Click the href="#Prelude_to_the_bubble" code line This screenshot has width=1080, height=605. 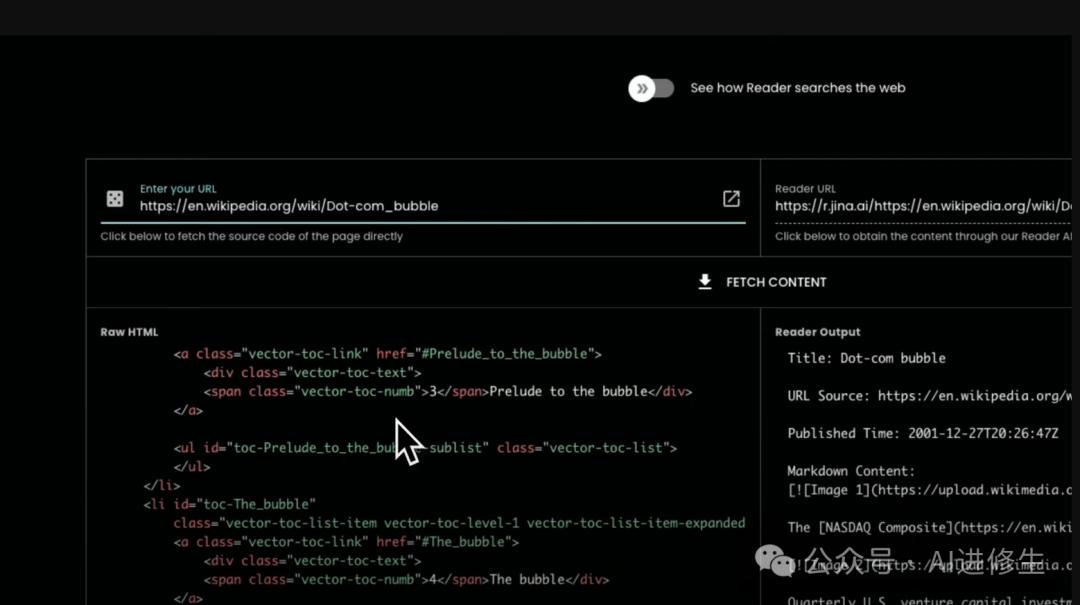pyautogui.click(x=388, y=354)
